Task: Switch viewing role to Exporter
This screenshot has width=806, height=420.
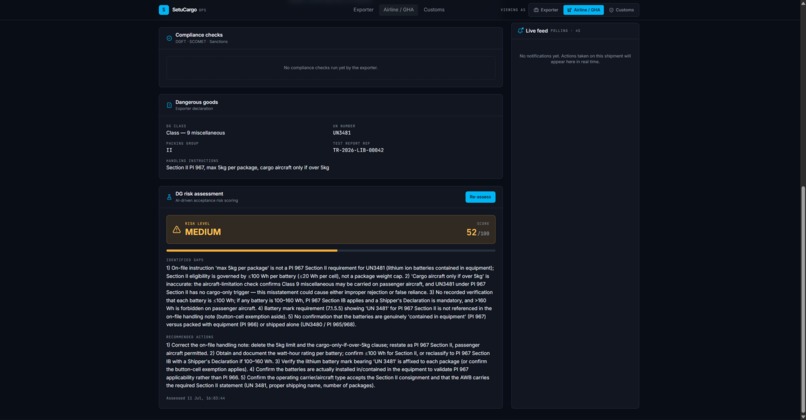Action: coord(546,10)
